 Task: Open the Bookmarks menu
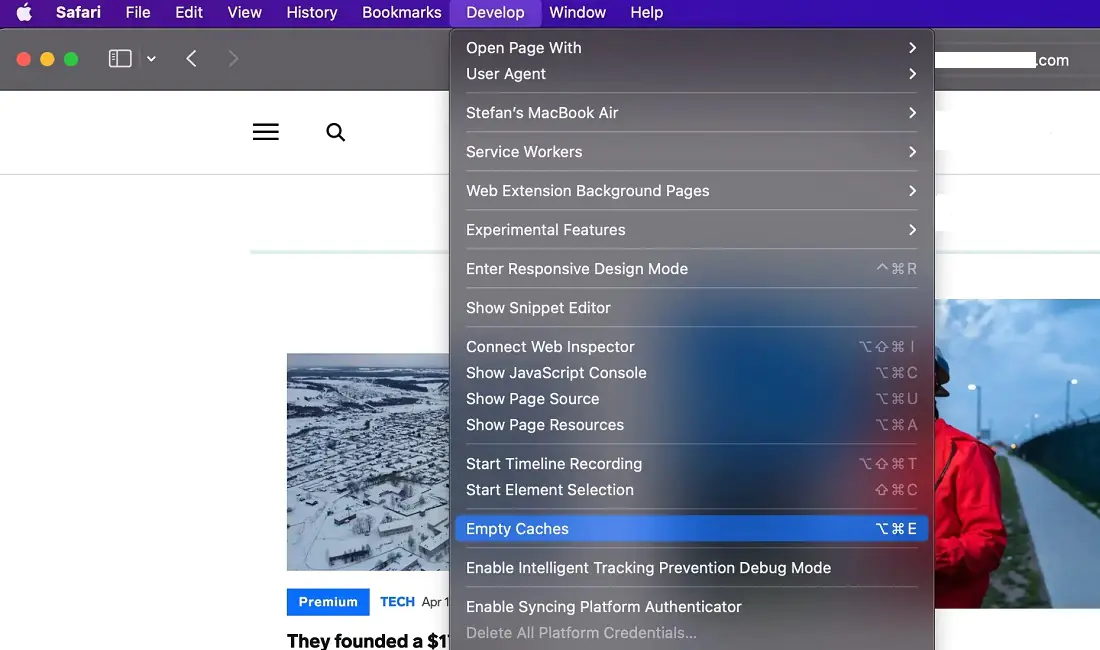(x=401, y=13)
